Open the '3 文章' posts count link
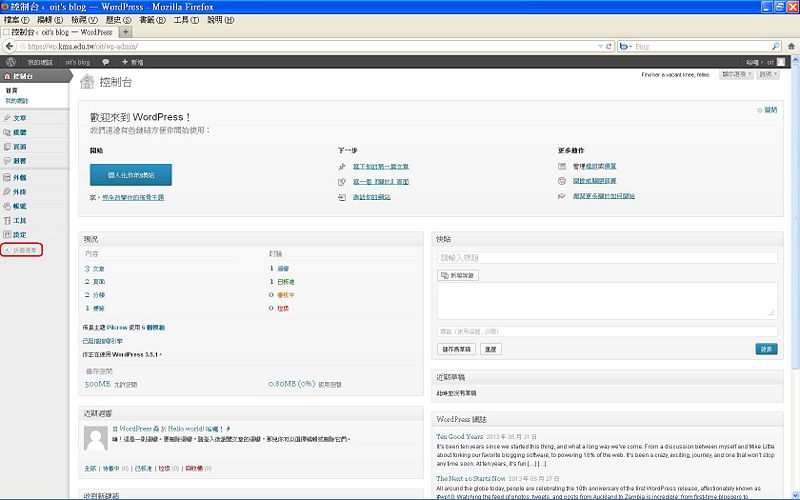The width and height of the screenshot is (800, 500). [x=94, y=268]
